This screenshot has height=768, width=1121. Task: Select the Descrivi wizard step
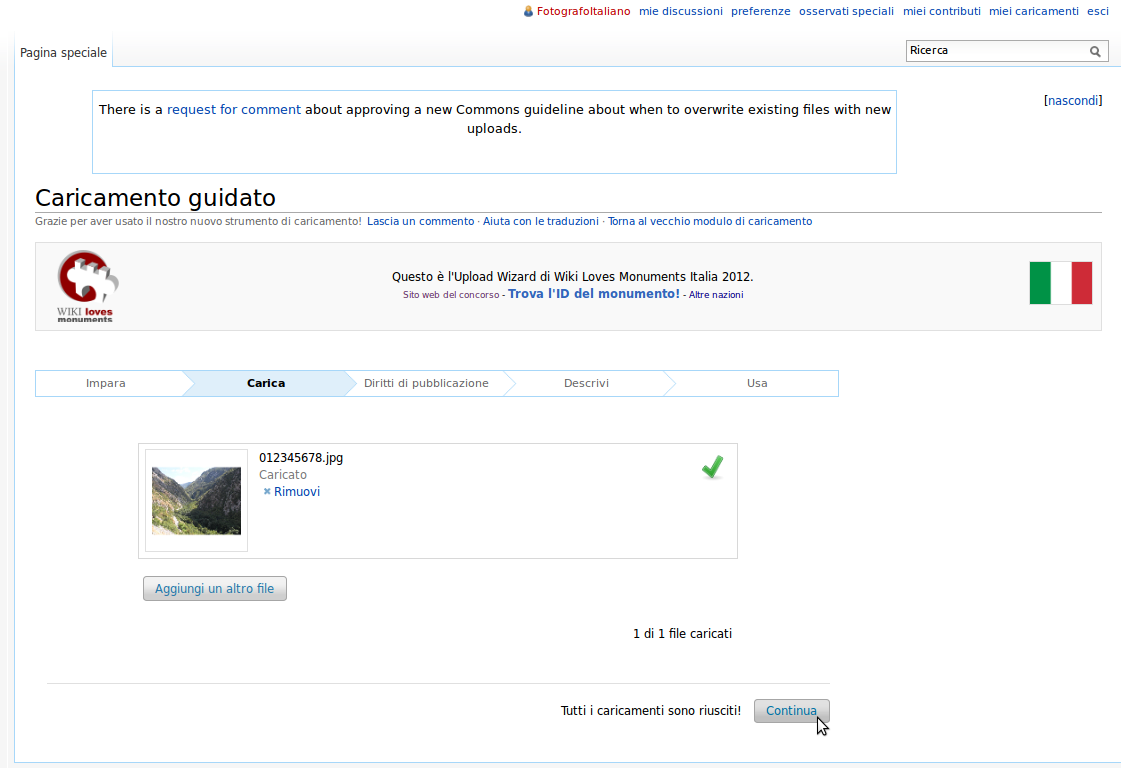pyautogui.click(x=586, y=383)
